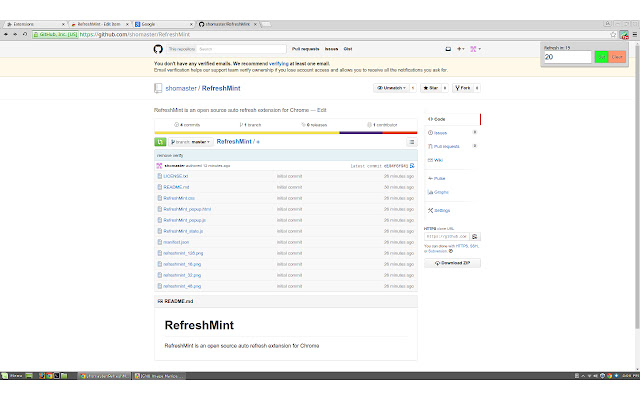Viewport: 640px width, 400px height.
Task: Open the GitHub notifications inbox icon
Action: click(448, 49)
